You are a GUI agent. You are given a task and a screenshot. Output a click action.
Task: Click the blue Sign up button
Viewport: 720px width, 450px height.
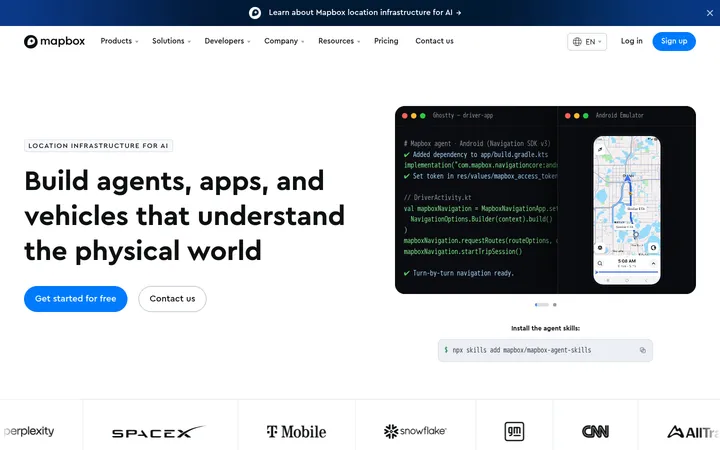click(x=674, y=41)
